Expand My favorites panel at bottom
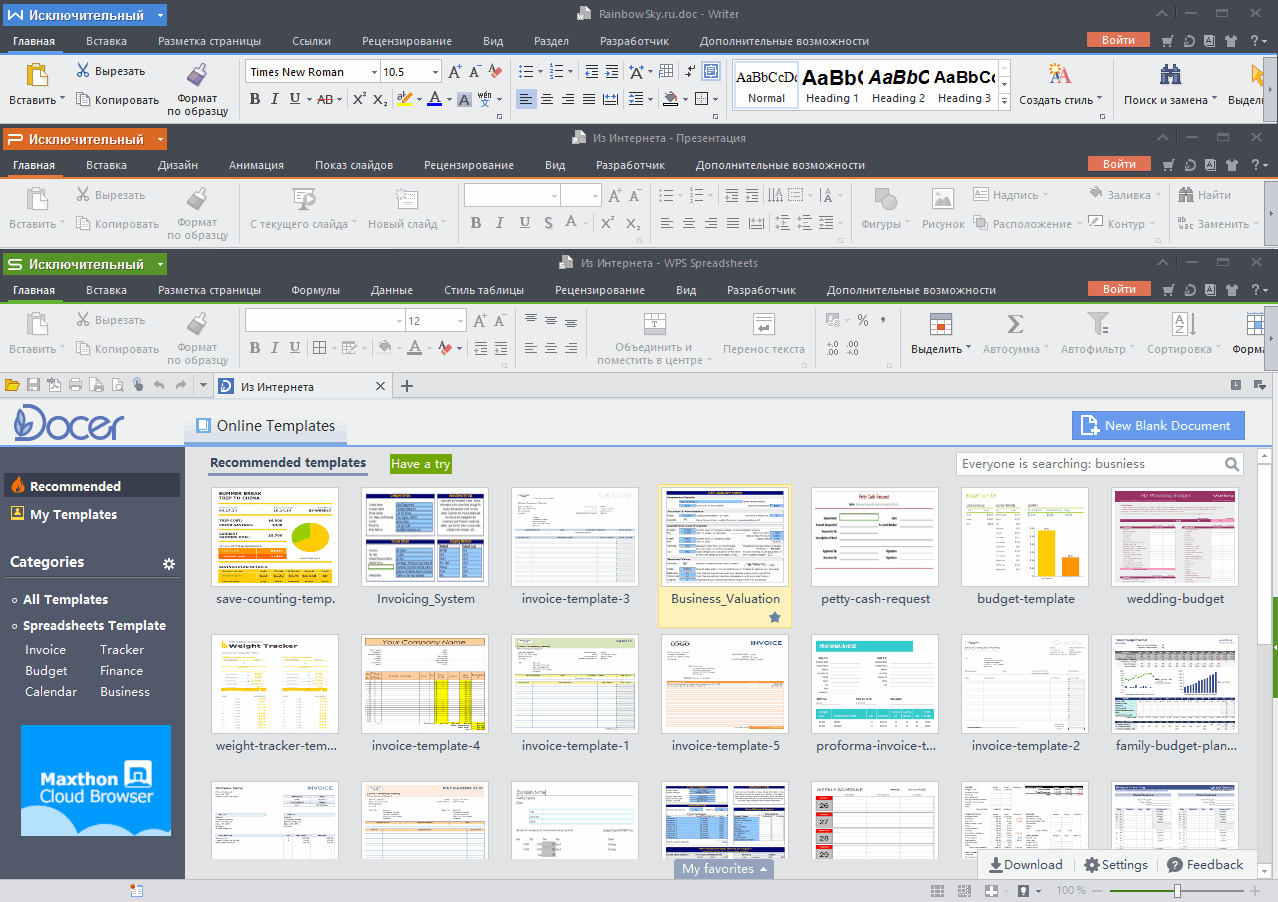 (x=725, y=869)
